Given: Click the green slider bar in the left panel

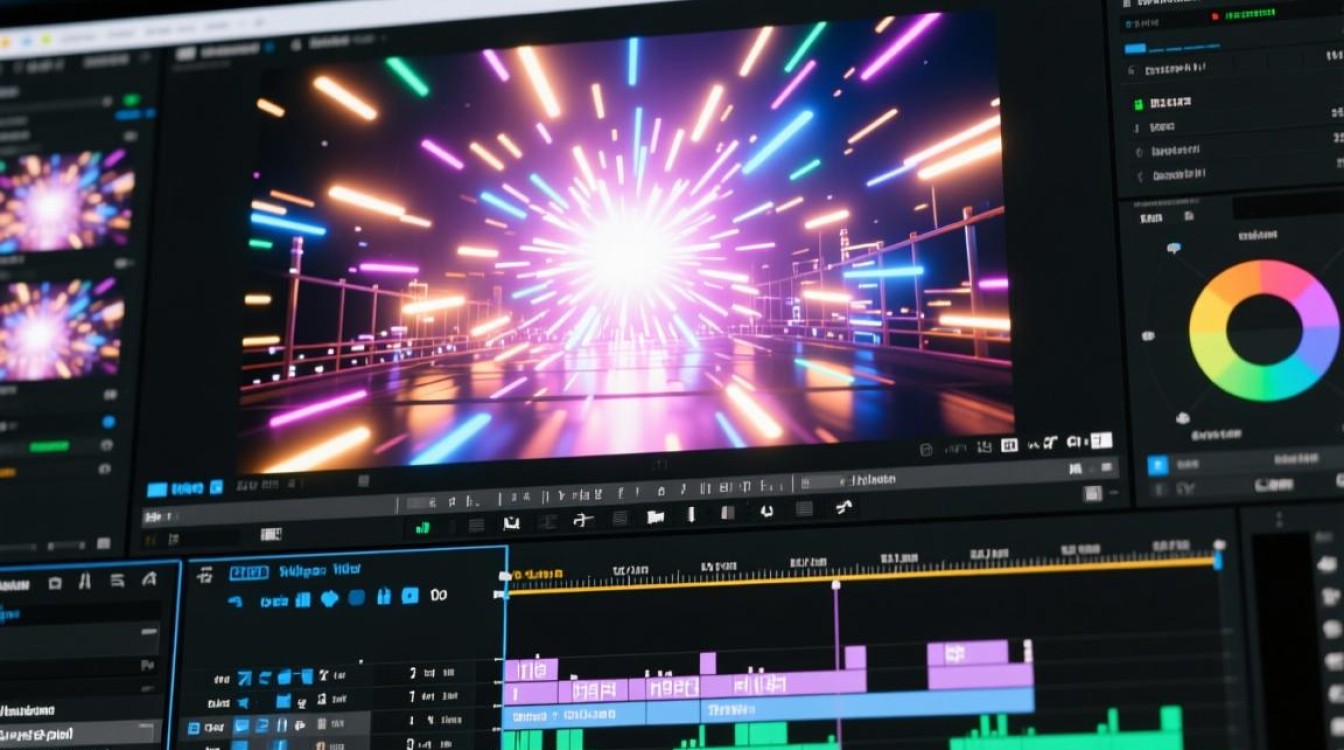Looking at the screenshot, I should tap(49, 446).
